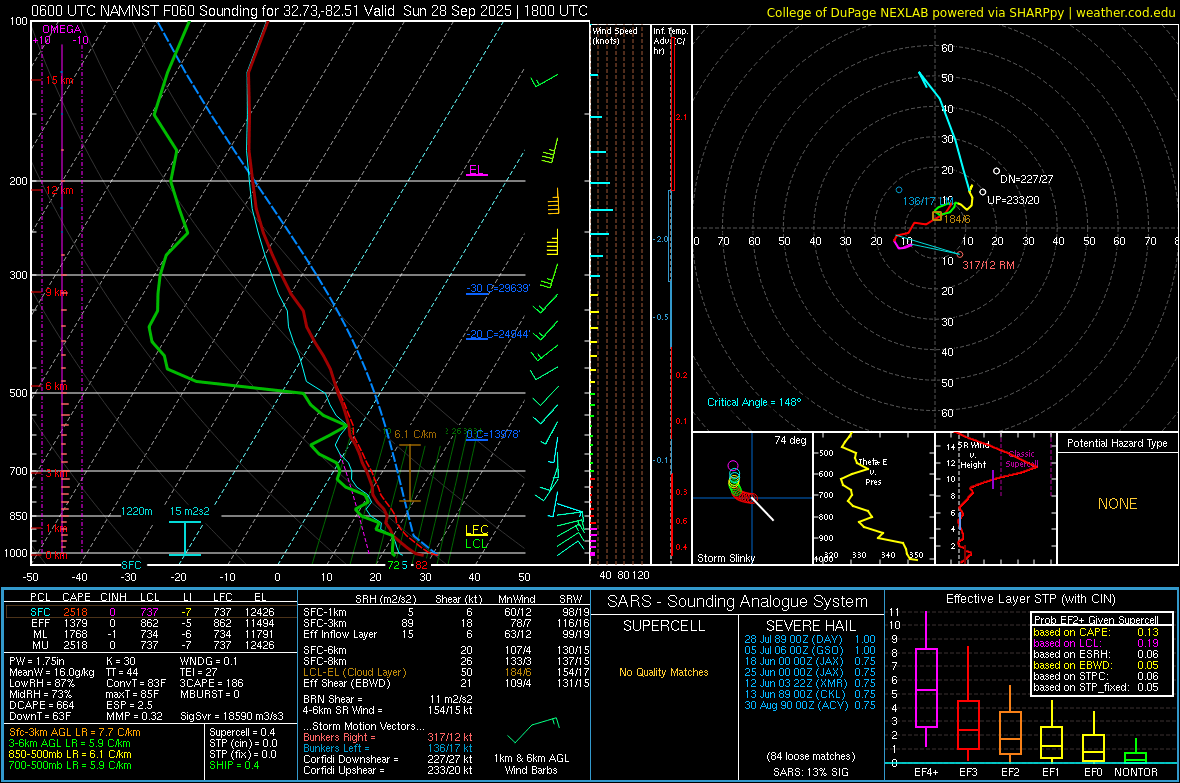Click the Supercell = 0.4 composite value

click(x=242, y=732)
